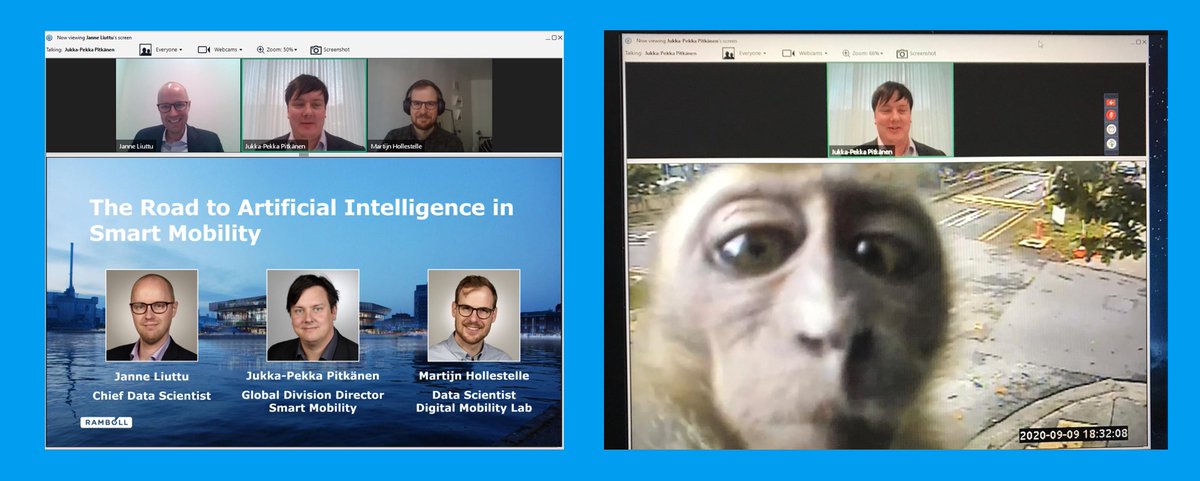Click the attendee icon beside Everyone in Janne Liuttu's screen window
The image size is (1200, 481).
(146, 49)
